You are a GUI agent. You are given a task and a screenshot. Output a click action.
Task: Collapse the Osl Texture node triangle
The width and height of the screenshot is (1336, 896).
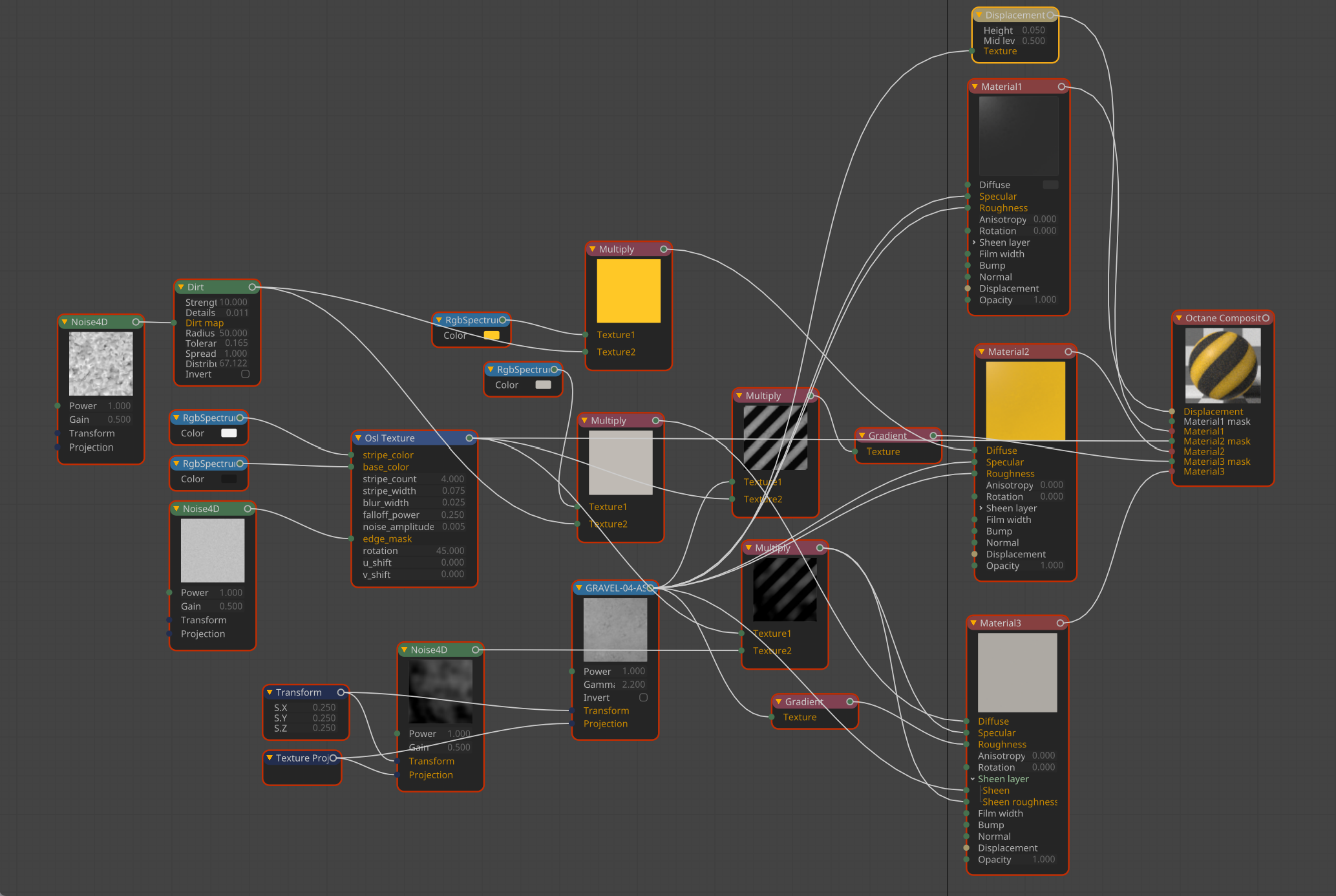coord(358,438)
